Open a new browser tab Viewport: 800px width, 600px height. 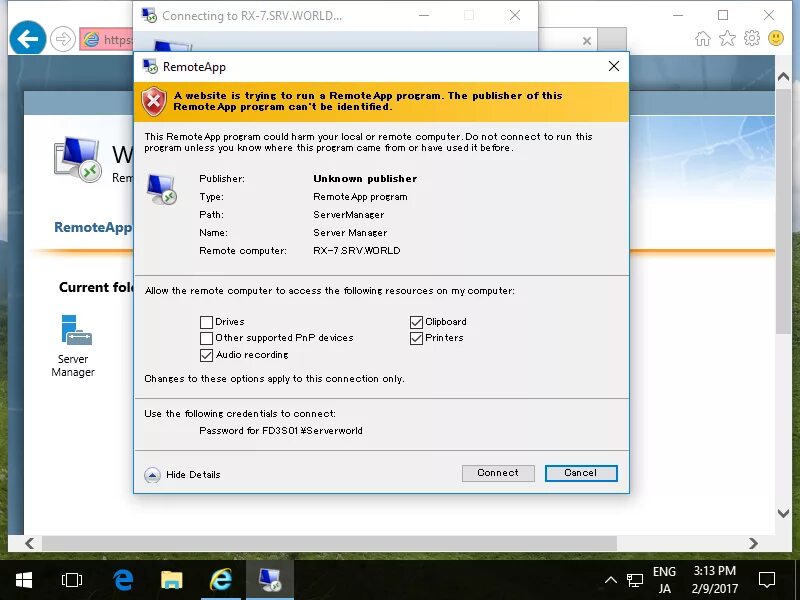coord(612,39)
